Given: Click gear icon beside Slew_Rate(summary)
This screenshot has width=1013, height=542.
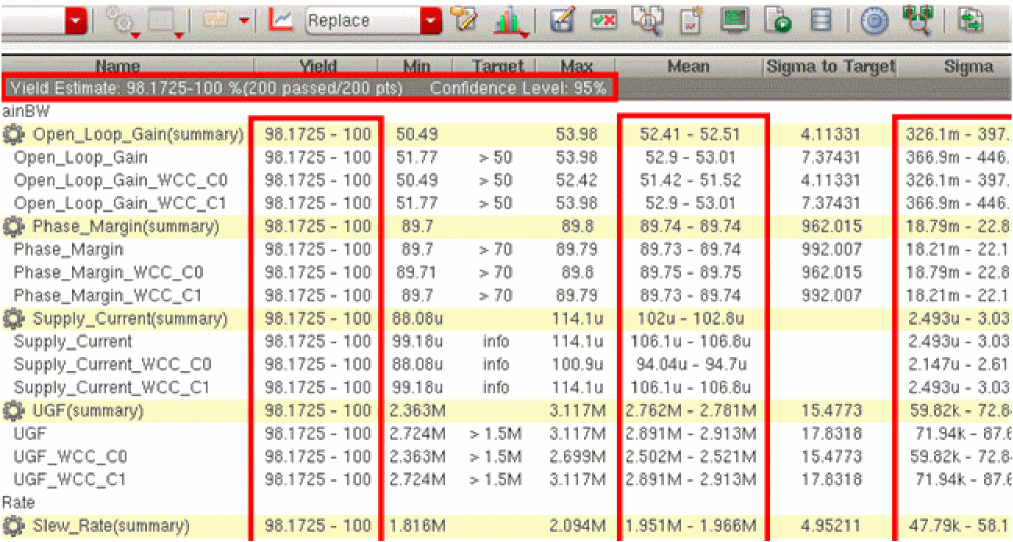Looking at the screenshot, I should coord(14,526).
